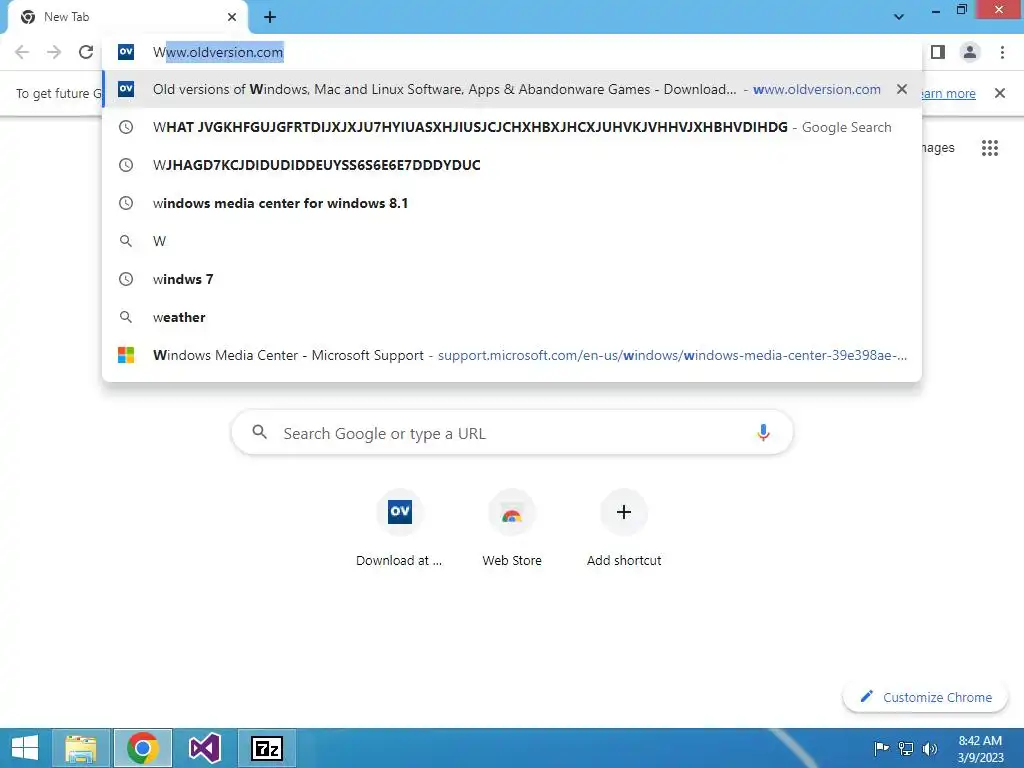Open 7-Zip from the taskbar
This screenshot has width=1024, height=768.
(x=267, y=748)
